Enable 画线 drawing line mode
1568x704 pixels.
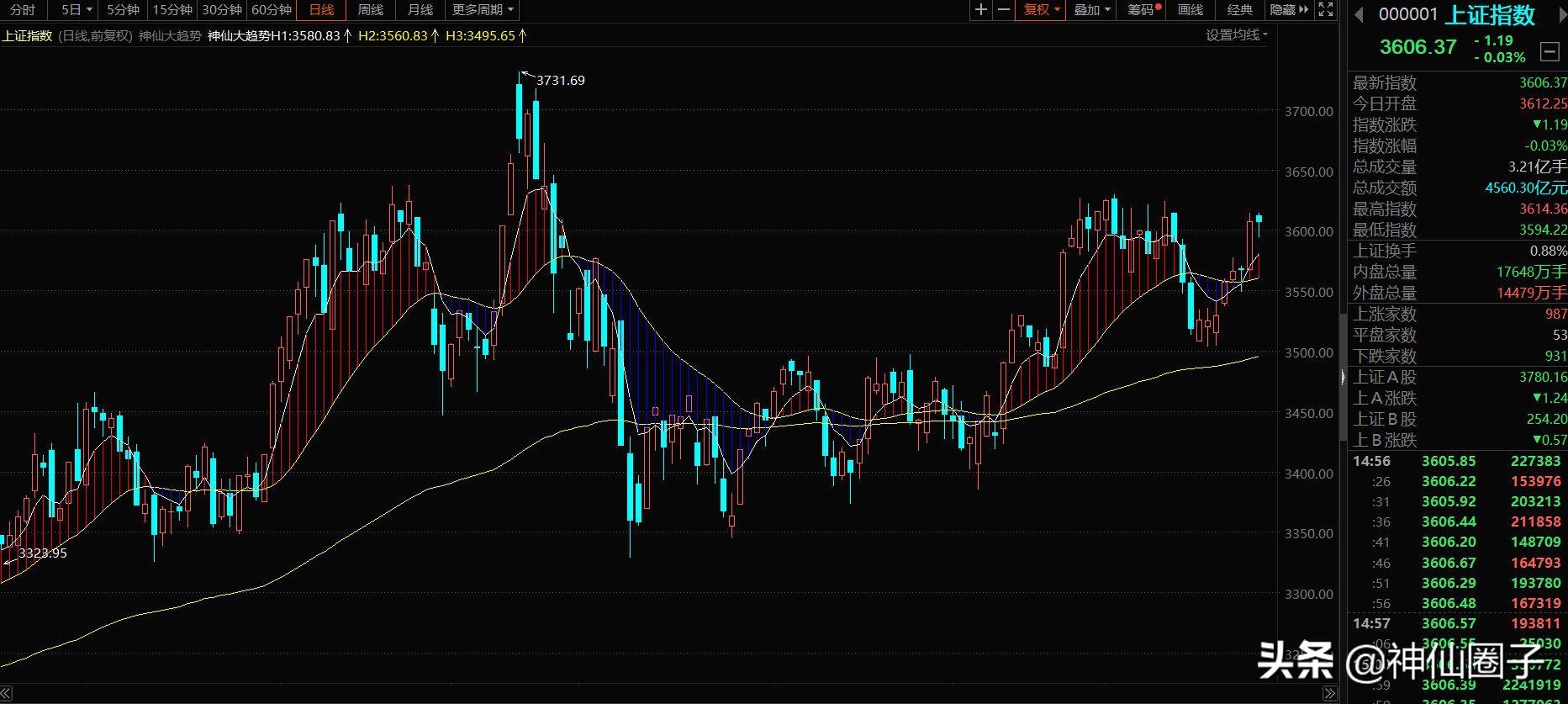click(1191, 10)
